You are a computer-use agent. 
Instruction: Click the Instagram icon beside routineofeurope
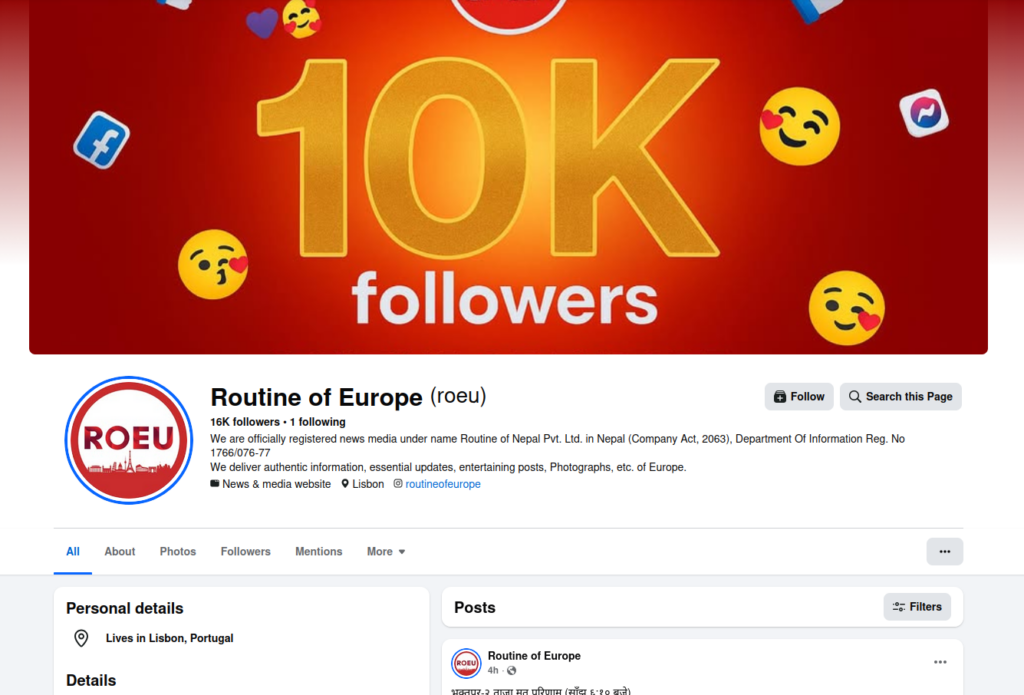click(397, 484)
